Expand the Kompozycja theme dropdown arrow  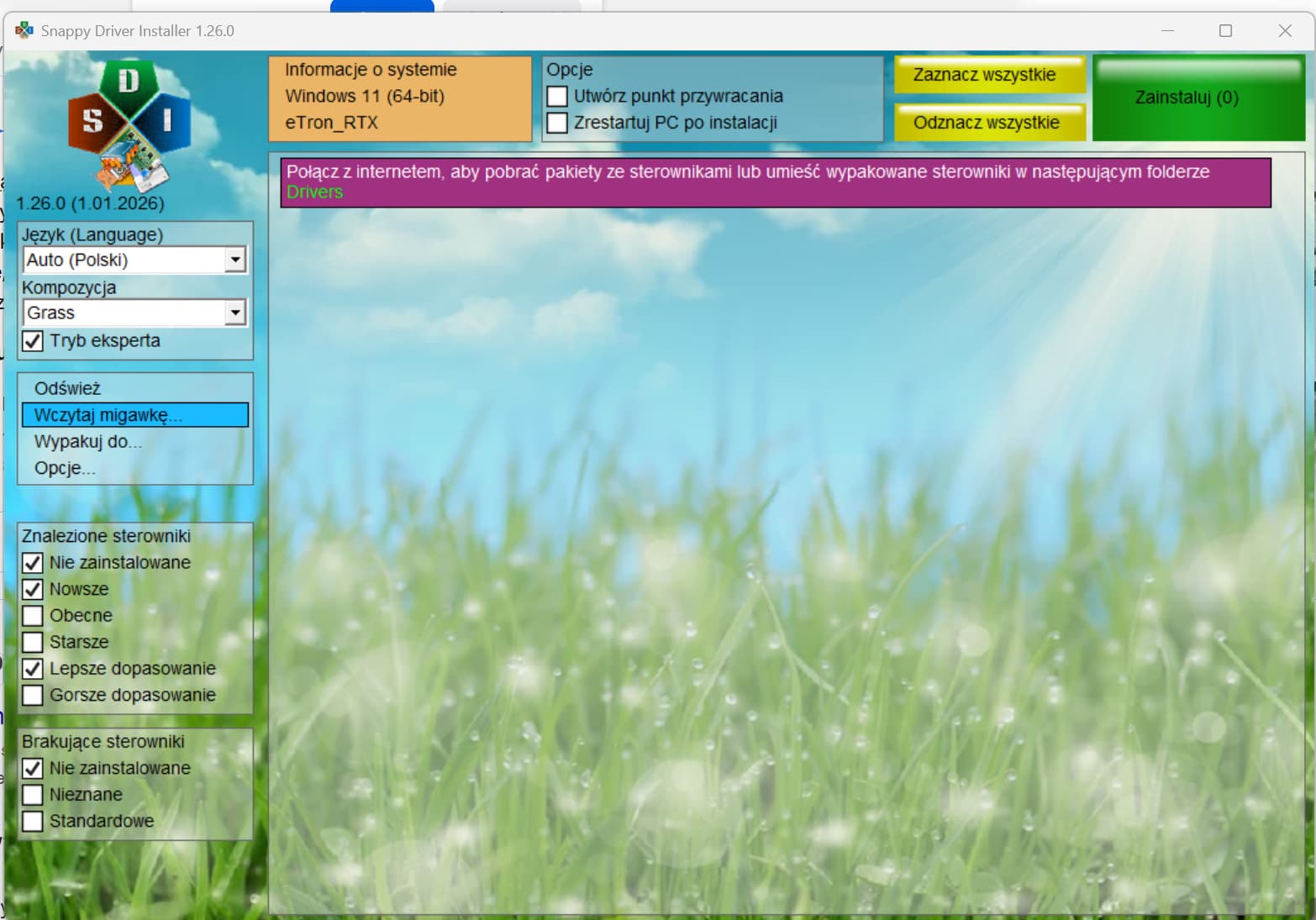tap(235, 313)
